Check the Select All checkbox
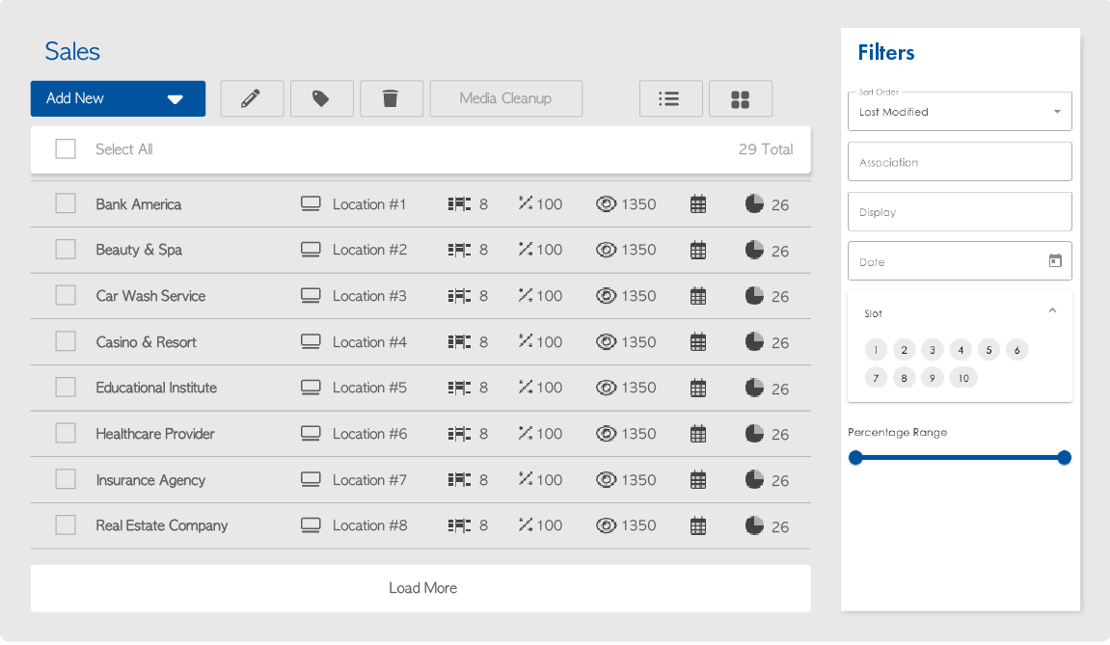 point(66,149)
